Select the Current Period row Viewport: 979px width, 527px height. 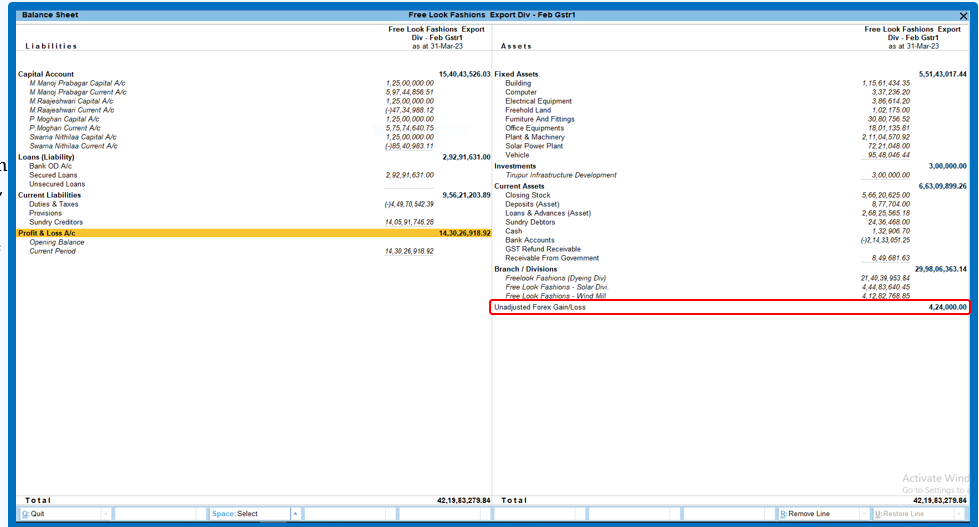coord(52,251)
